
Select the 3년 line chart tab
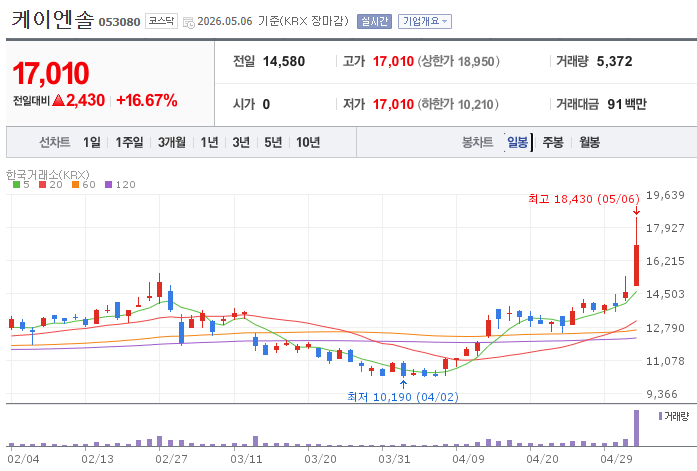(241, 142)
